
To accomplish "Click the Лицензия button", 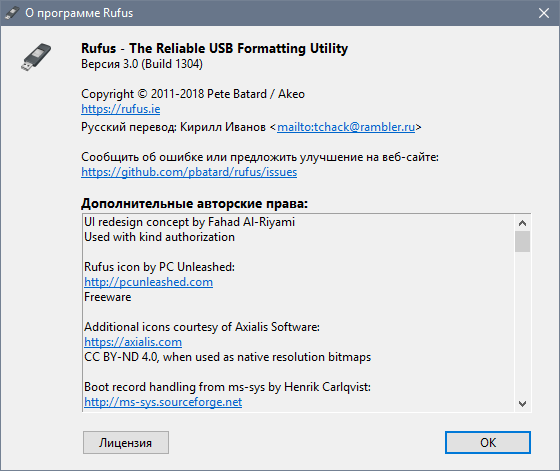I will click(x=126, y=442).
